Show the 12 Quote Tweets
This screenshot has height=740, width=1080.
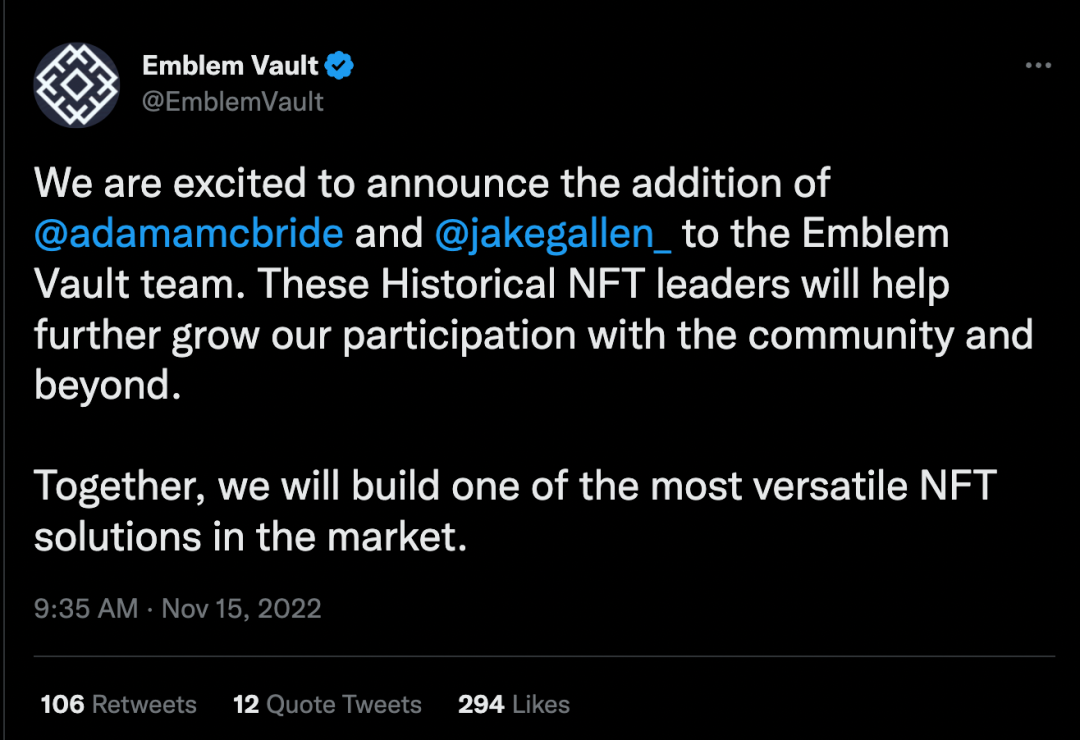(327, 704)
